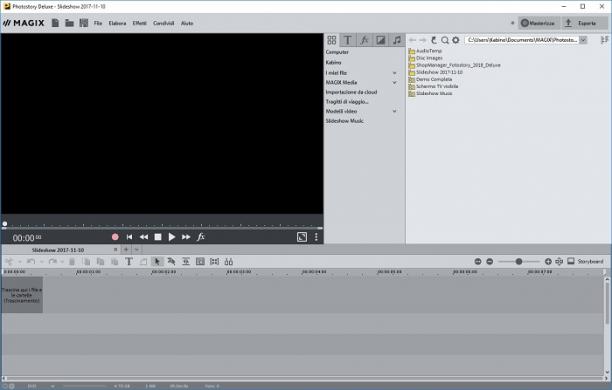The height and width of the screenshot is (390, 612).
Task: Click the Masterizza button
Action: [539, 23]
